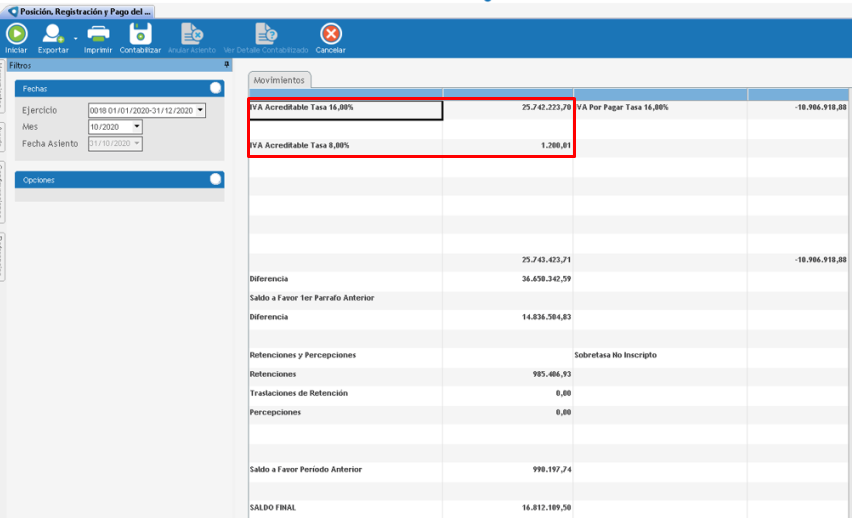This screenshot has width=852, height=518.
Task: Pin the Filtros panel
Action: 227,64
